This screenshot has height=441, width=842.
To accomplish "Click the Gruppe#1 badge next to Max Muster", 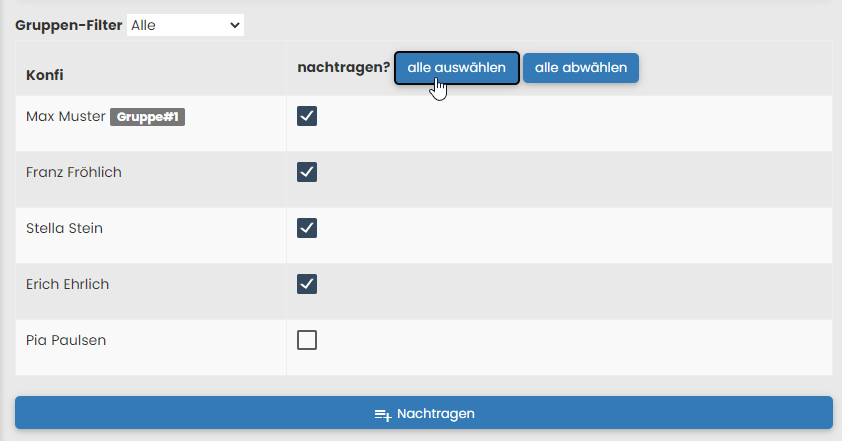I will [x=147, y=117].
